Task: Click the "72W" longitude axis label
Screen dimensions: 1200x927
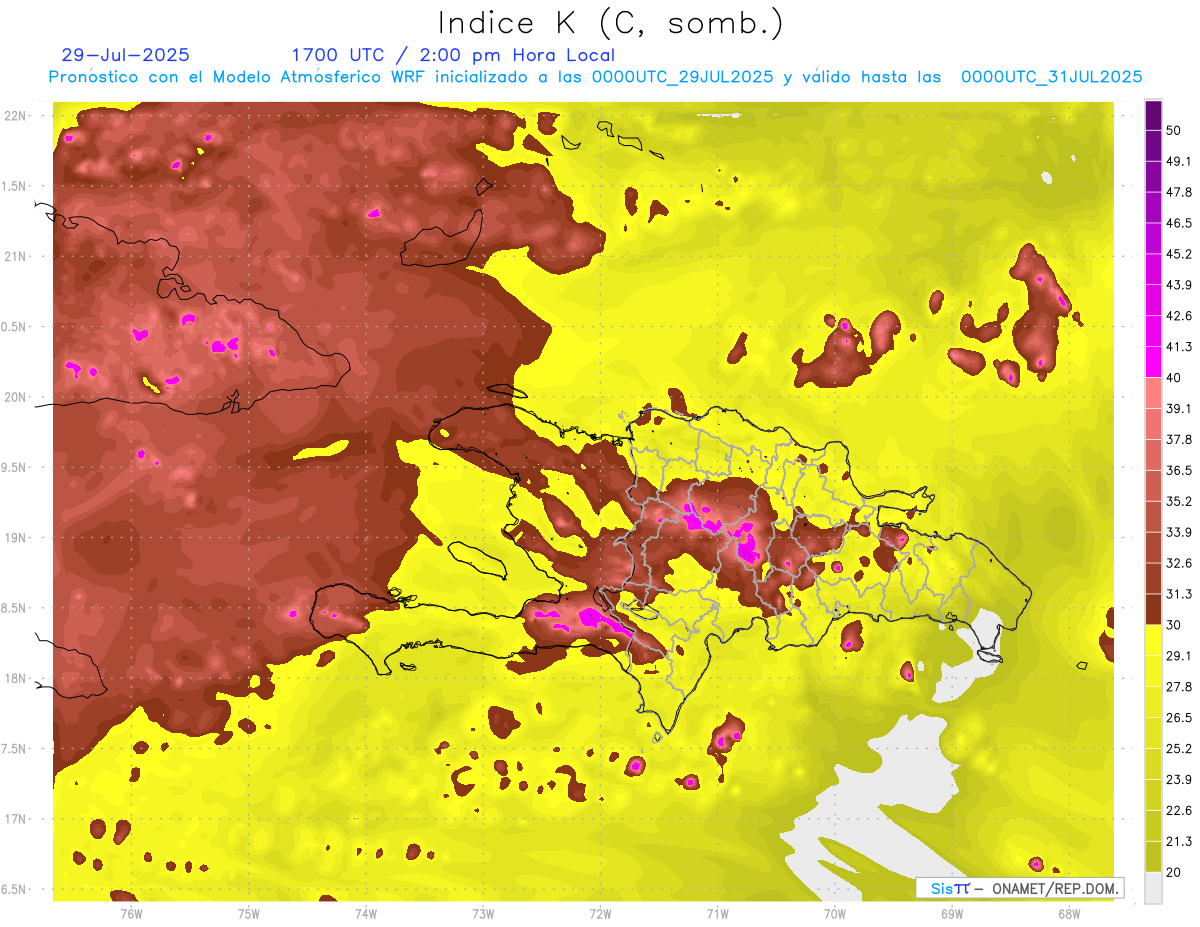Action: click(x=600, y=913)
